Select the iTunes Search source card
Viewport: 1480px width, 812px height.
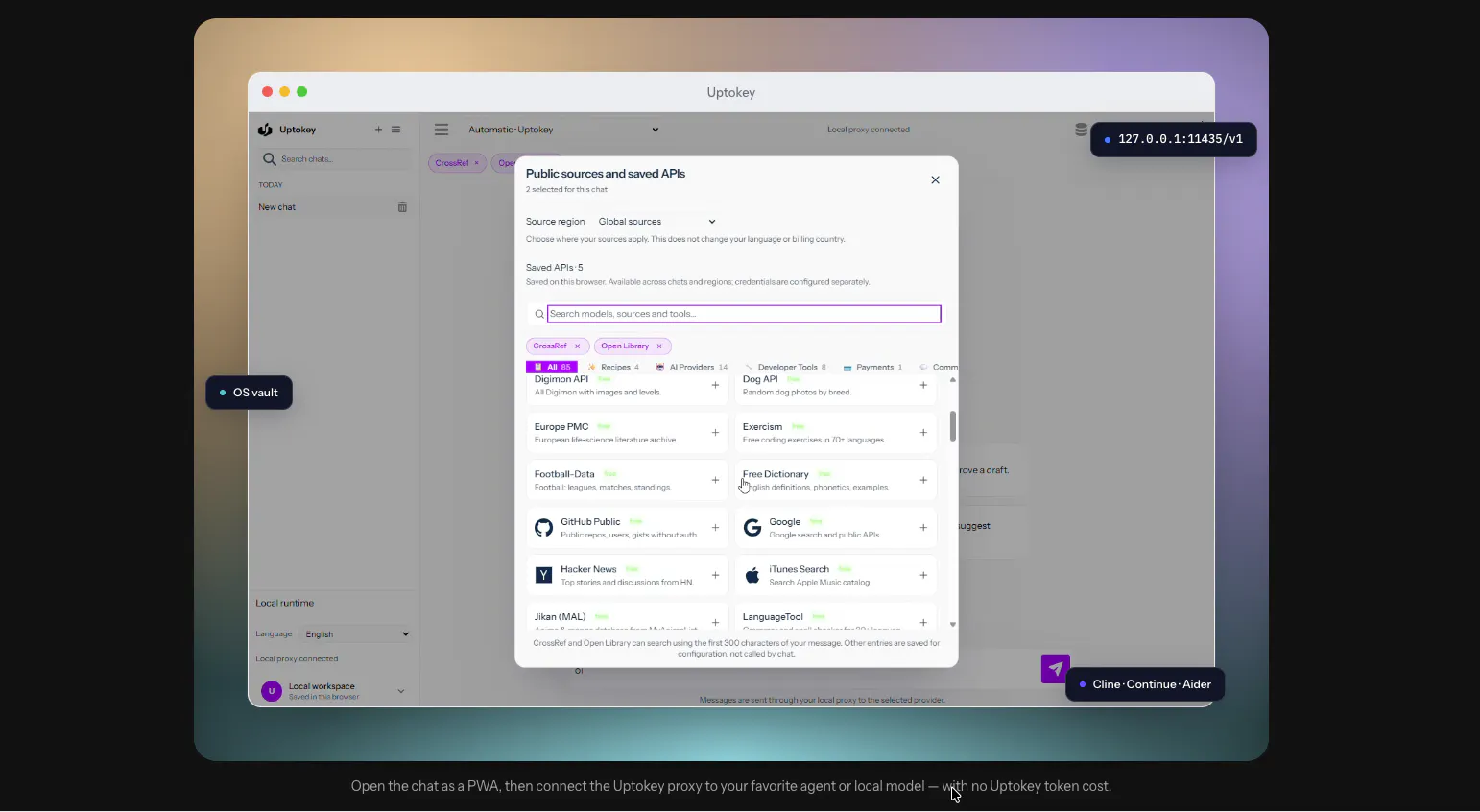pyautogui.click(x=835, y=575)
